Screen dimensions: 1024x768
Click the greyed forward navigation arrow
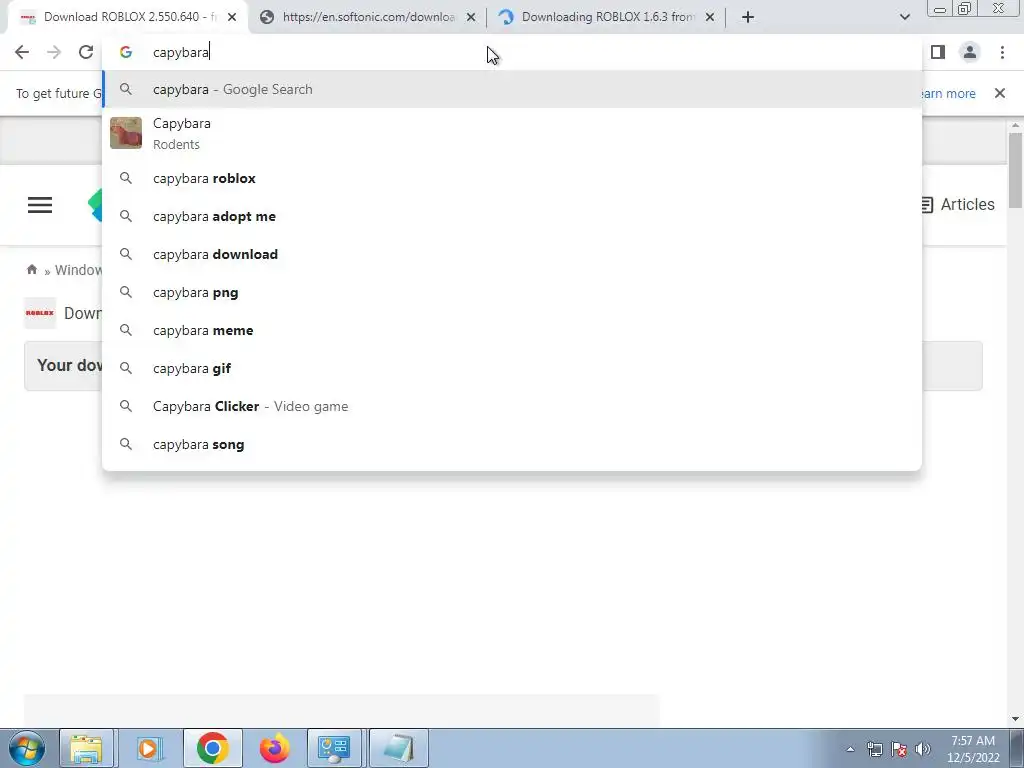(54, 52)
